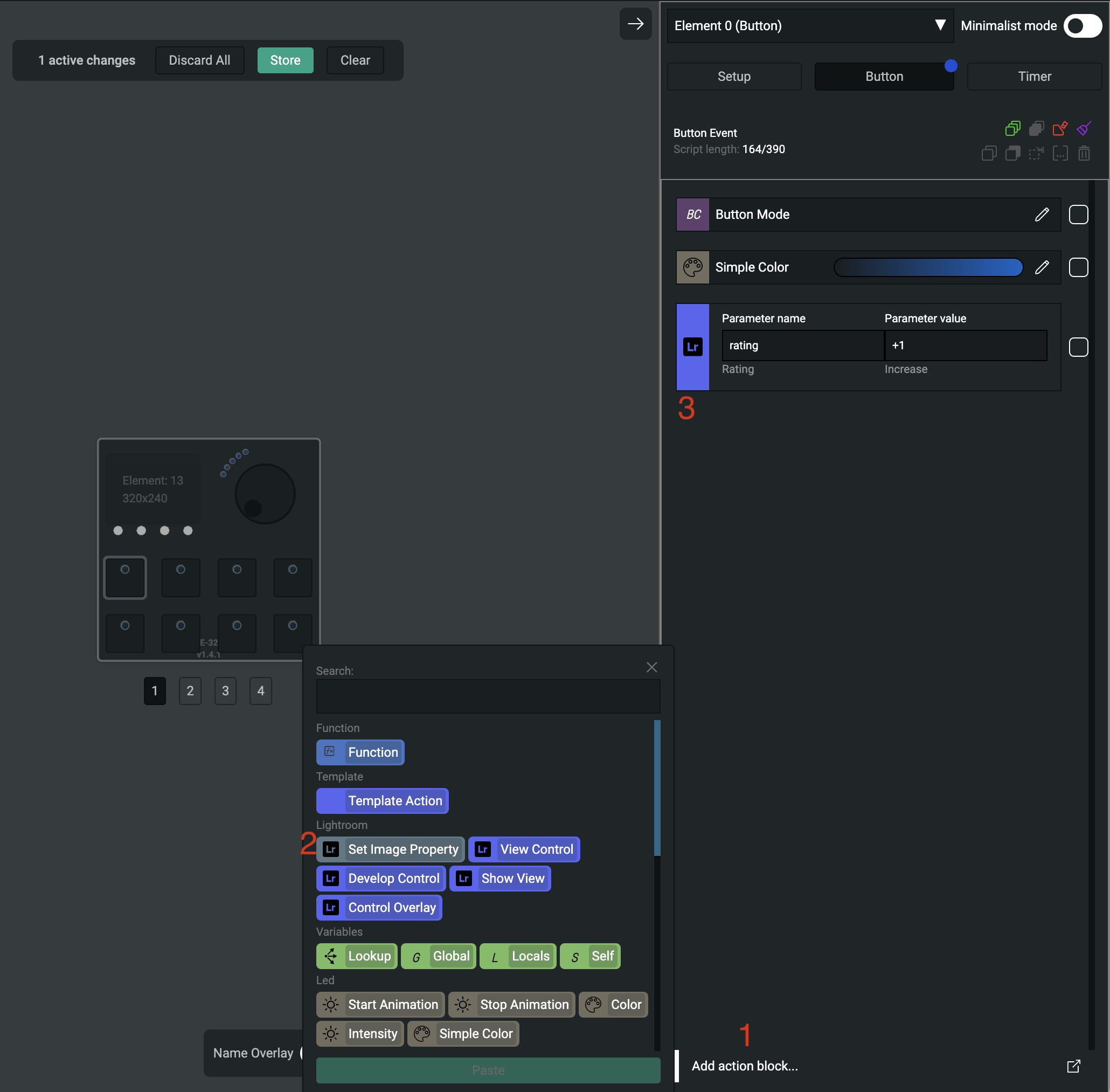Click the blue Simple Color gradient swatch
The height and width of the screenshot is (1092, 1110).
[928, 267]
